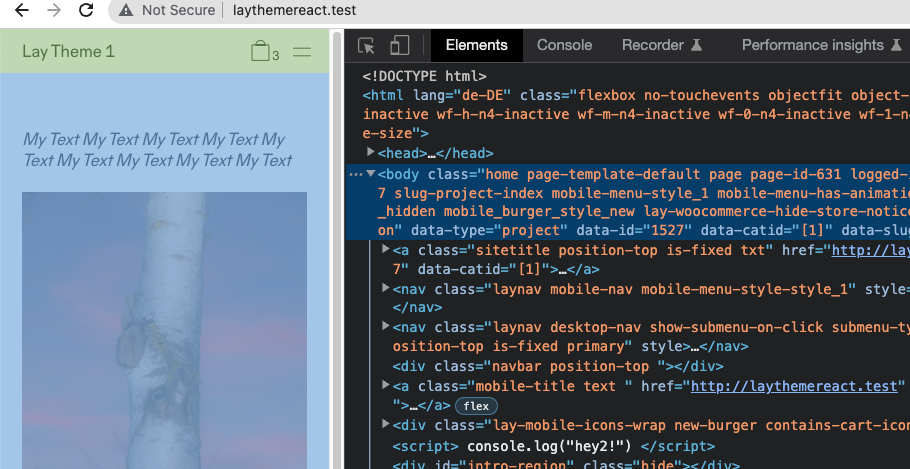This screenshot has width=910, height=469.
Task: Follow the mobile-title href link
Action: [x=797, y=386]
